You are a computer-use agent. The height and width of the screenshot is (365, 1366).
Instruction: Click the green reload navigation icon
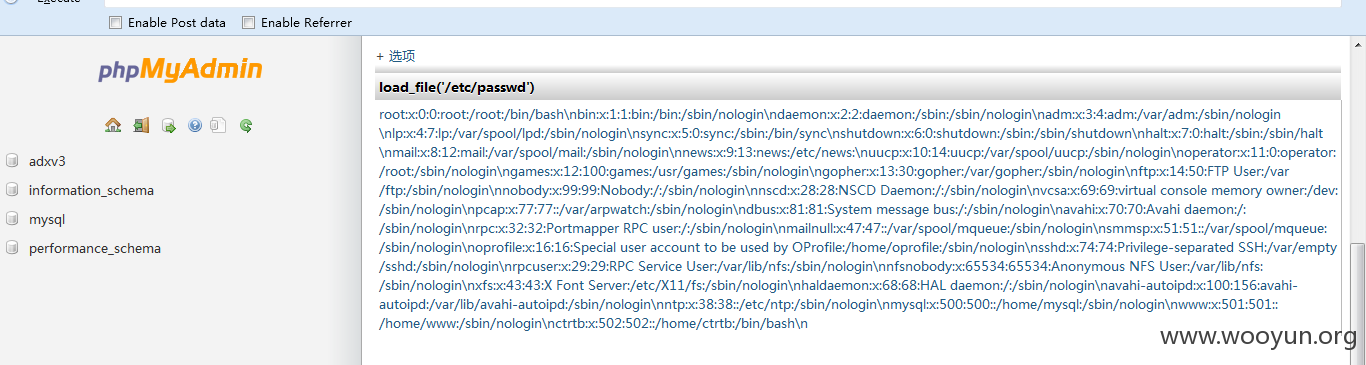(246, 126)
